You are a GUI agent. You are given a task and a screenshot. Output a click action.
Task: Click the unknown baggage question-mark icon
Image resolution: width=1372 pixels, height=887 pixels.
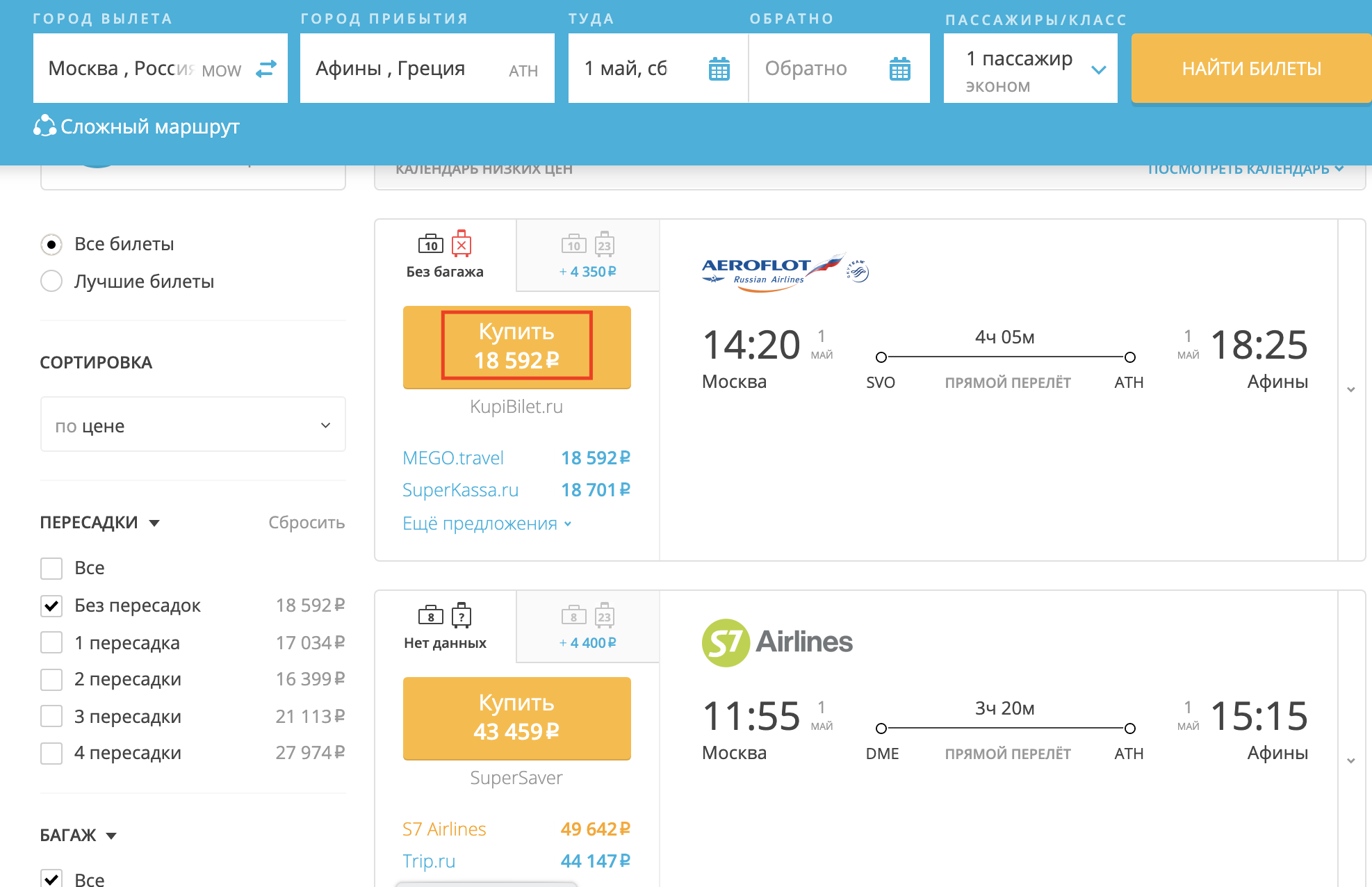pos(462,615)
